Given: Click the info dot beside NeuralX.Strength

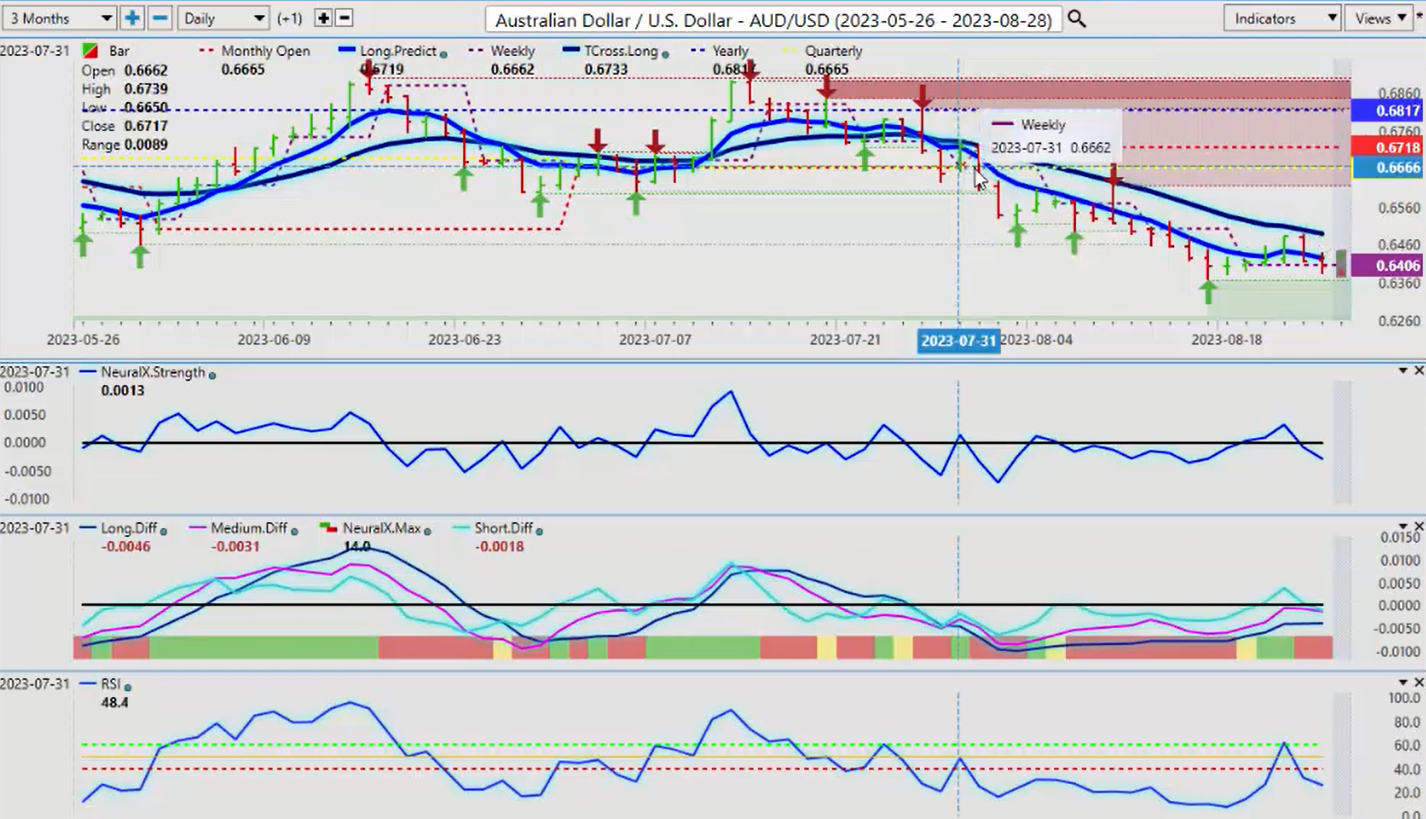Looking at the screenshot, I should click(x=212, y=375).
